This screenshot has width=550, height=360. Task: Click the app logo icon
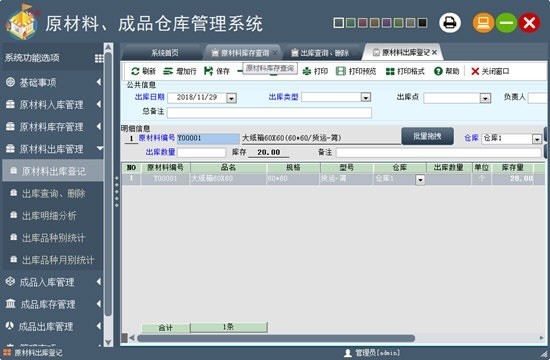(22, 22)
